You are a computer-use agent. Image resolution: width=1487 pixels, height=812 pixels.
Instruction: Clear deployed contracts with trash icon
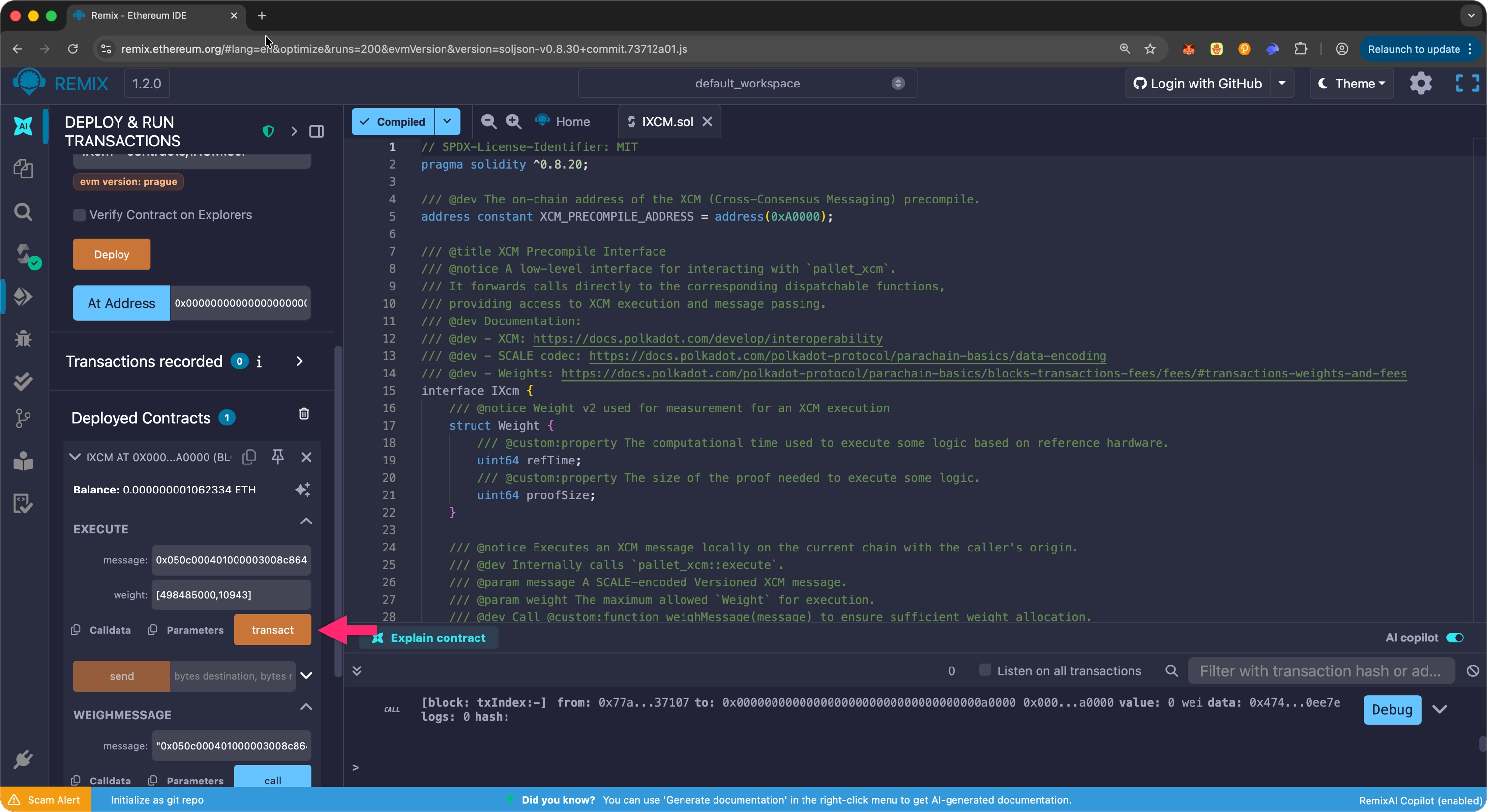tap(304, 414)
